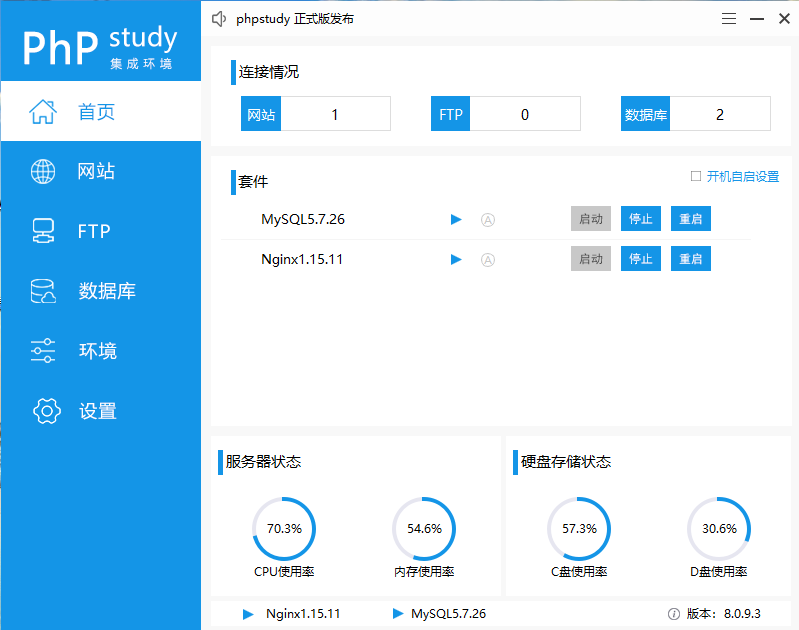This screenshot has height=630, width=799.
Task: Click the gear icon for 设置
Action: pos(46,411)
